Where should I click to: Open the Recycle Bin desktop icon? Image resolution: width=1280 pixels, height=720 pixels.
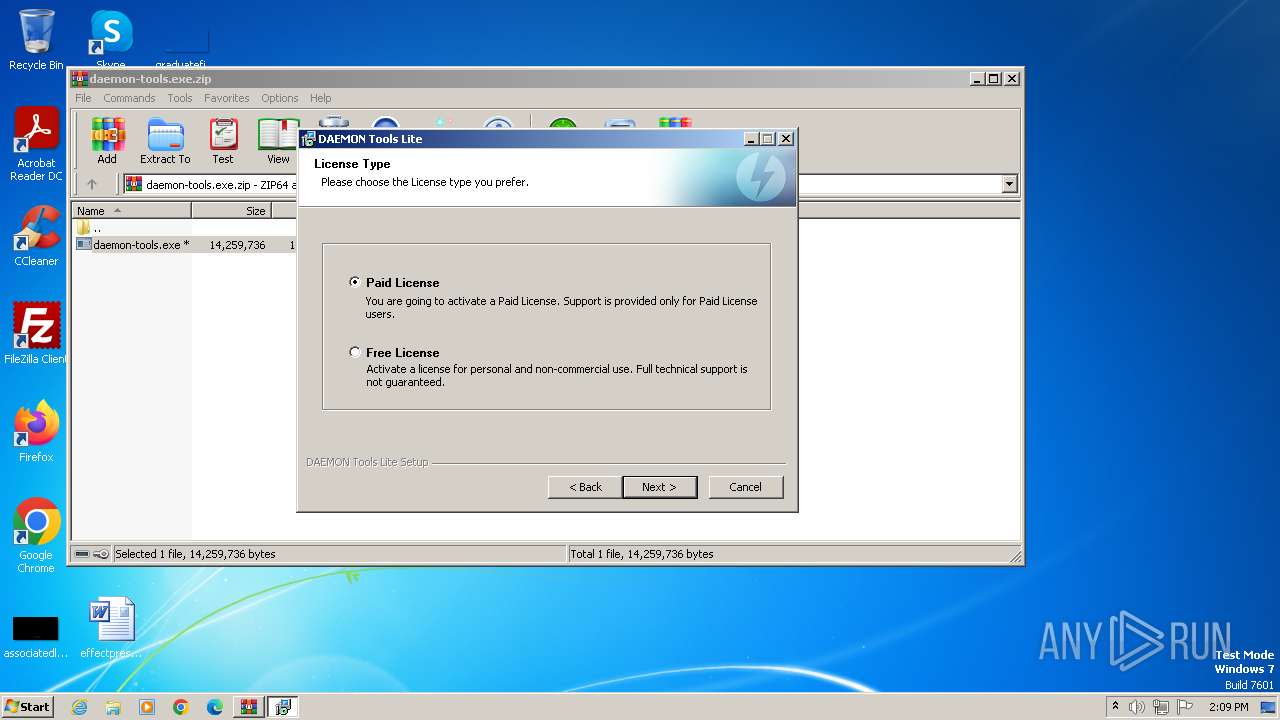(x=36, y=40)
